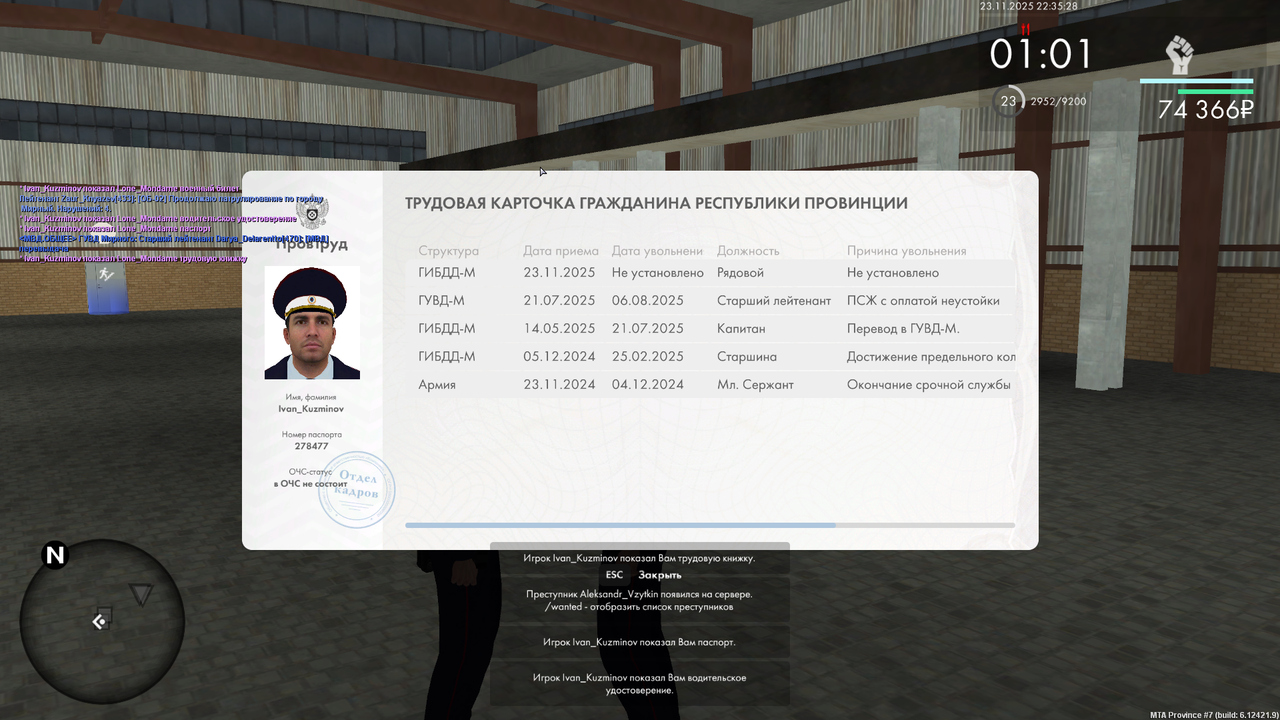This screenshot has width=1280, height=720.
Task: Click the N compass marker on the minimap
Action: tap(54, 555)
